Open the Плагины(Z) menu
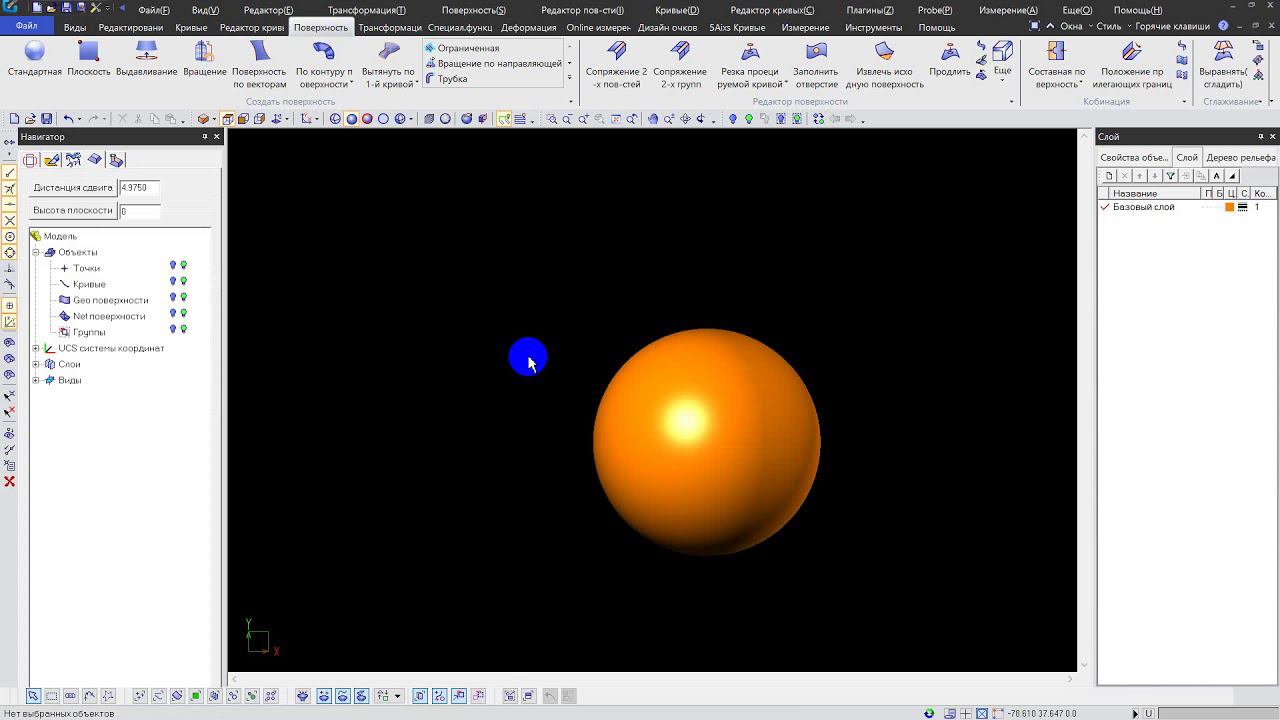Image resolution: width=1280 pixels, height=720 pixels. 870,10
